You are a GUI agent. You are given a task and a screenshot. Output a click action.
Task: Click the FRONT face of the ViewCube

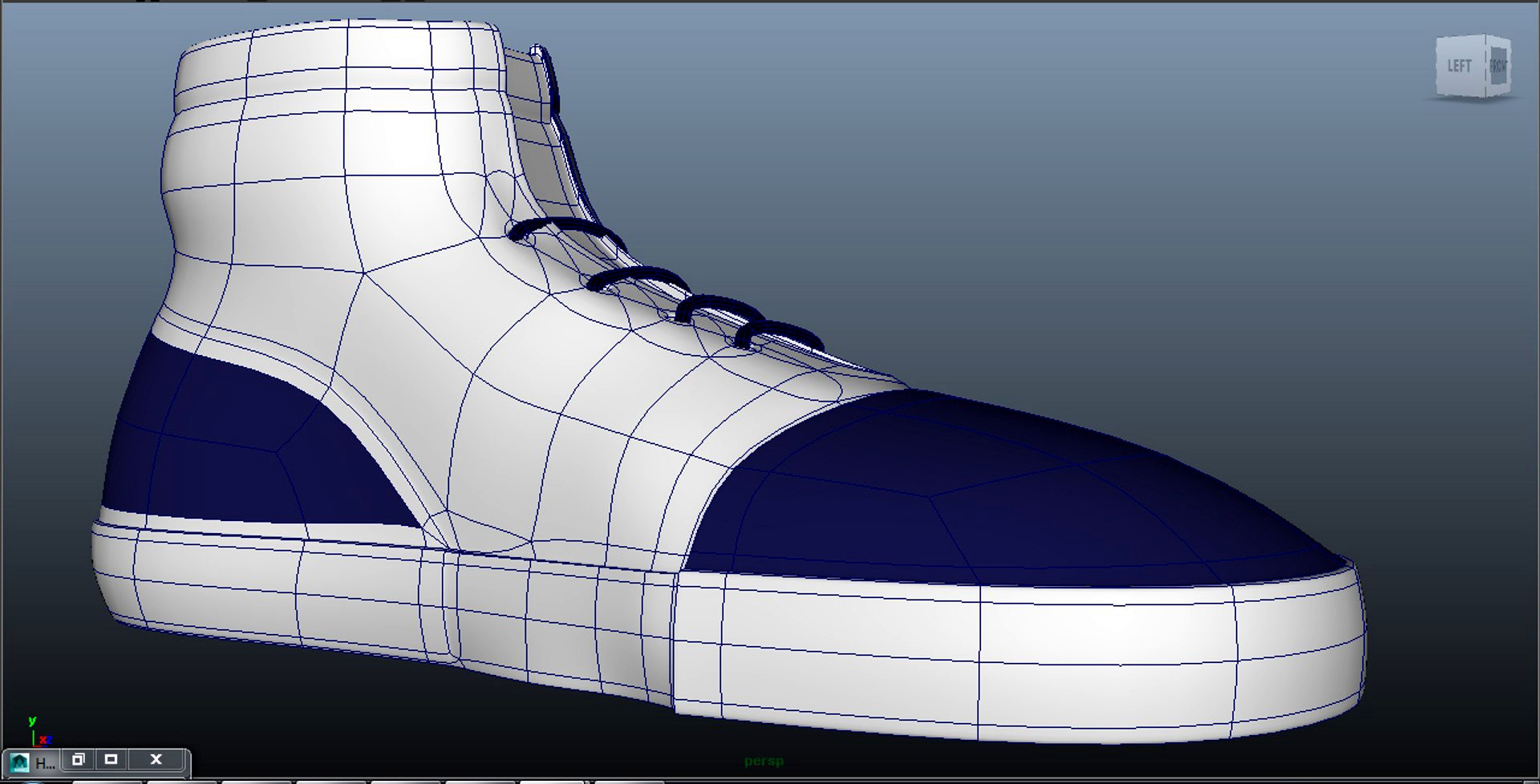tap(1498, 67)
